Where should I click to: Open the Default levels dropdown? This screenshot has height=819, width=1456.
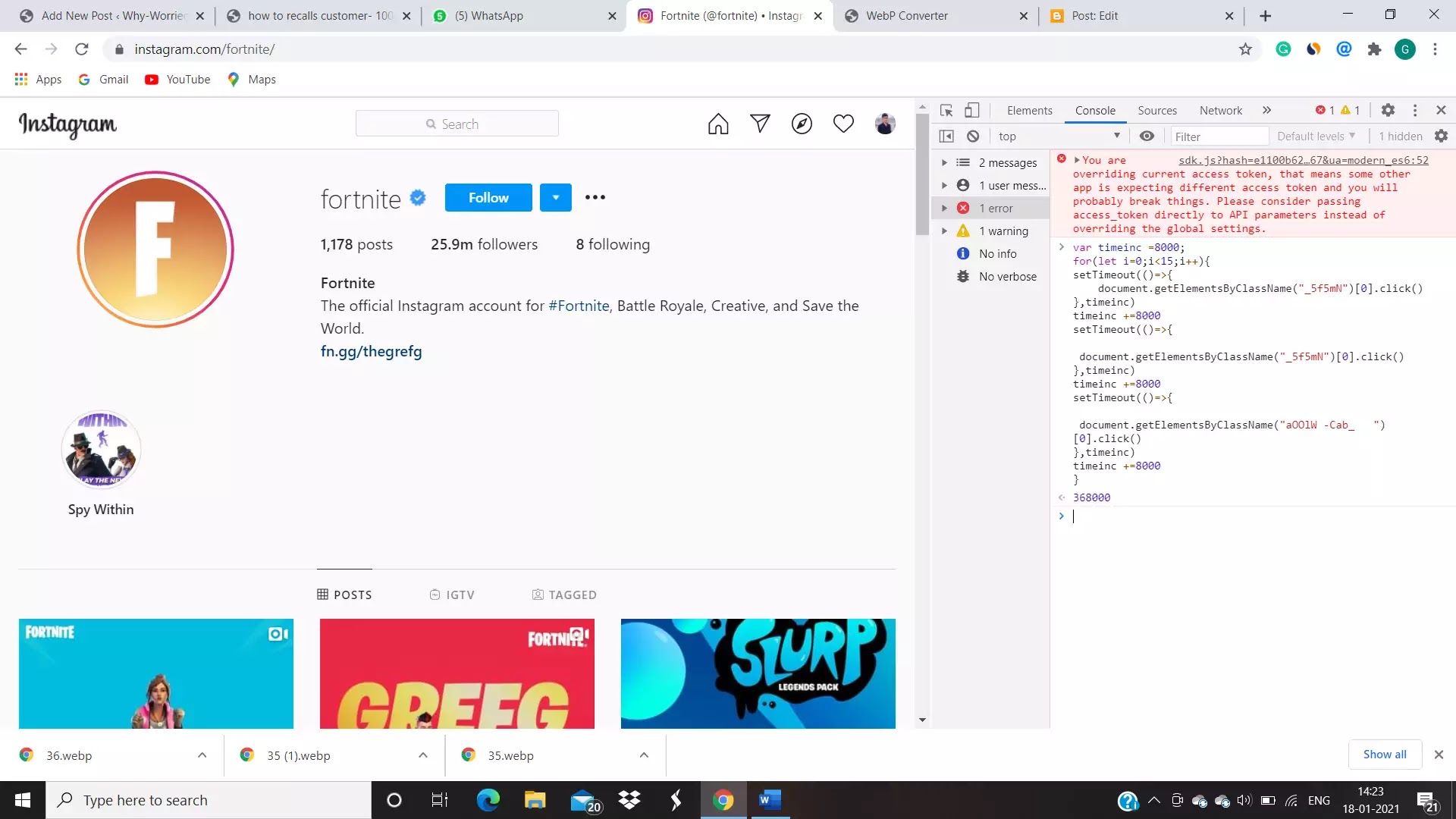1316,136
